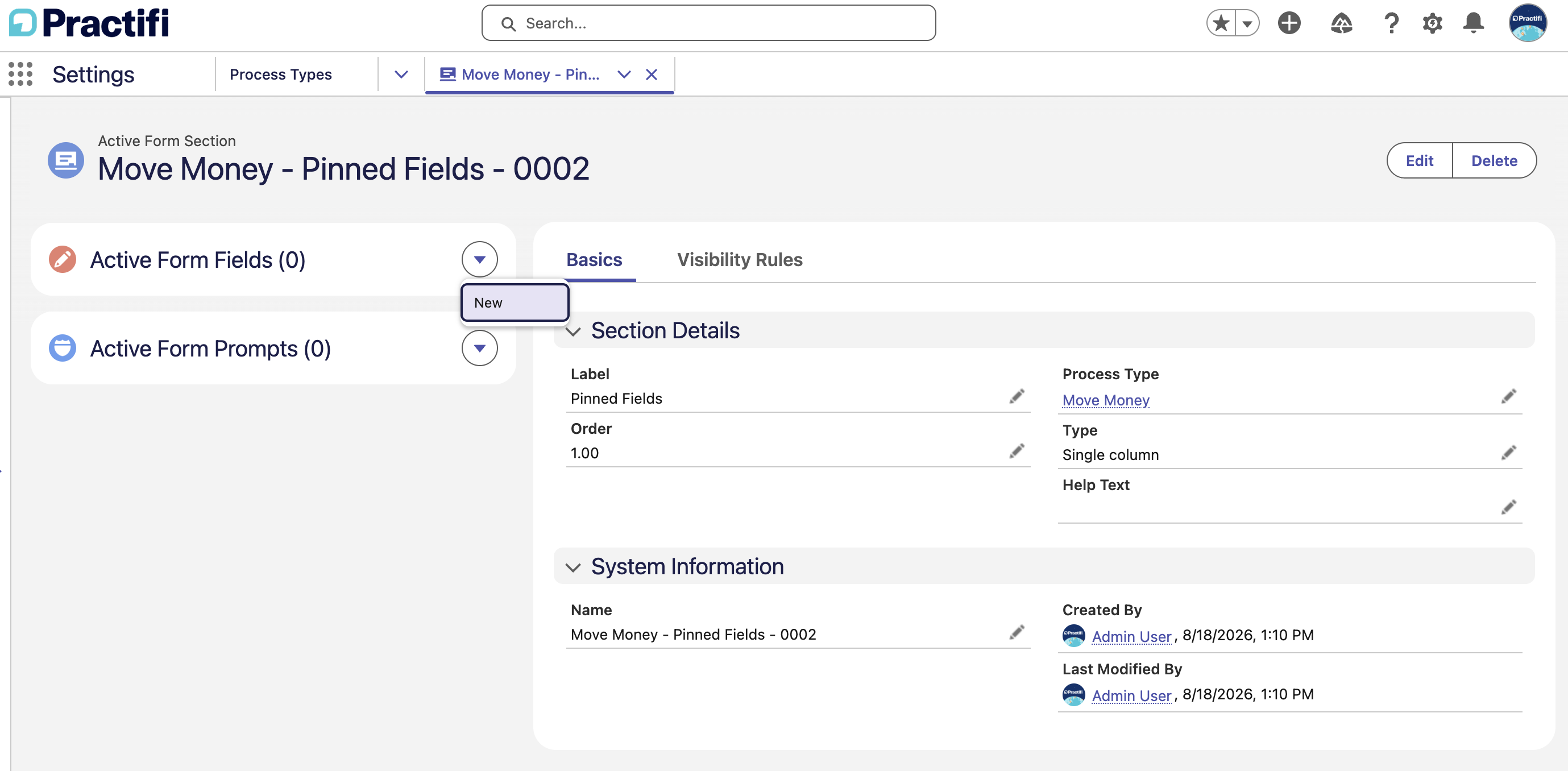Click the favorites star icon
Viewport: 1568px width, 771px height.
(x=1221, y=24)
